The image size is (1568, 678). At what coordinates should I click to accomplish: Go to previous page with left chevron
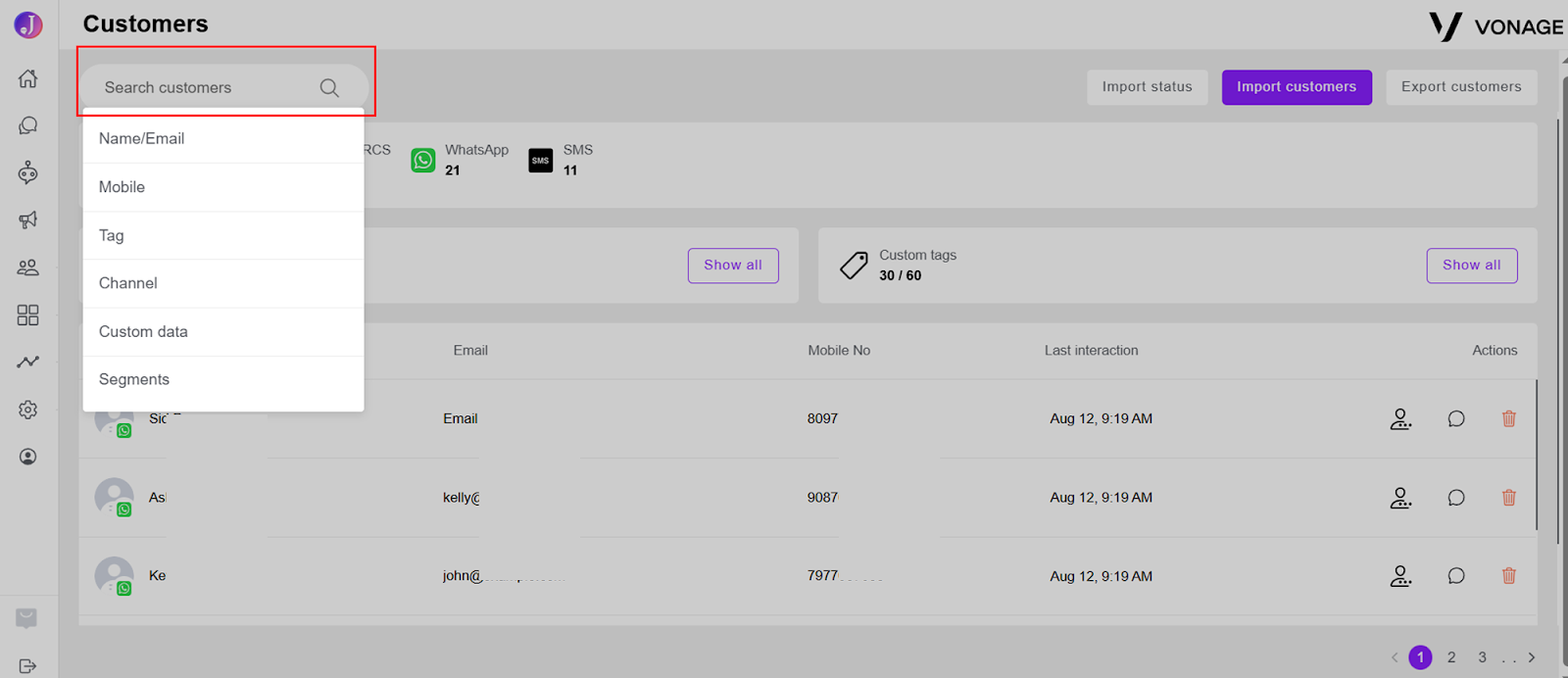[x=1395, y=657]
